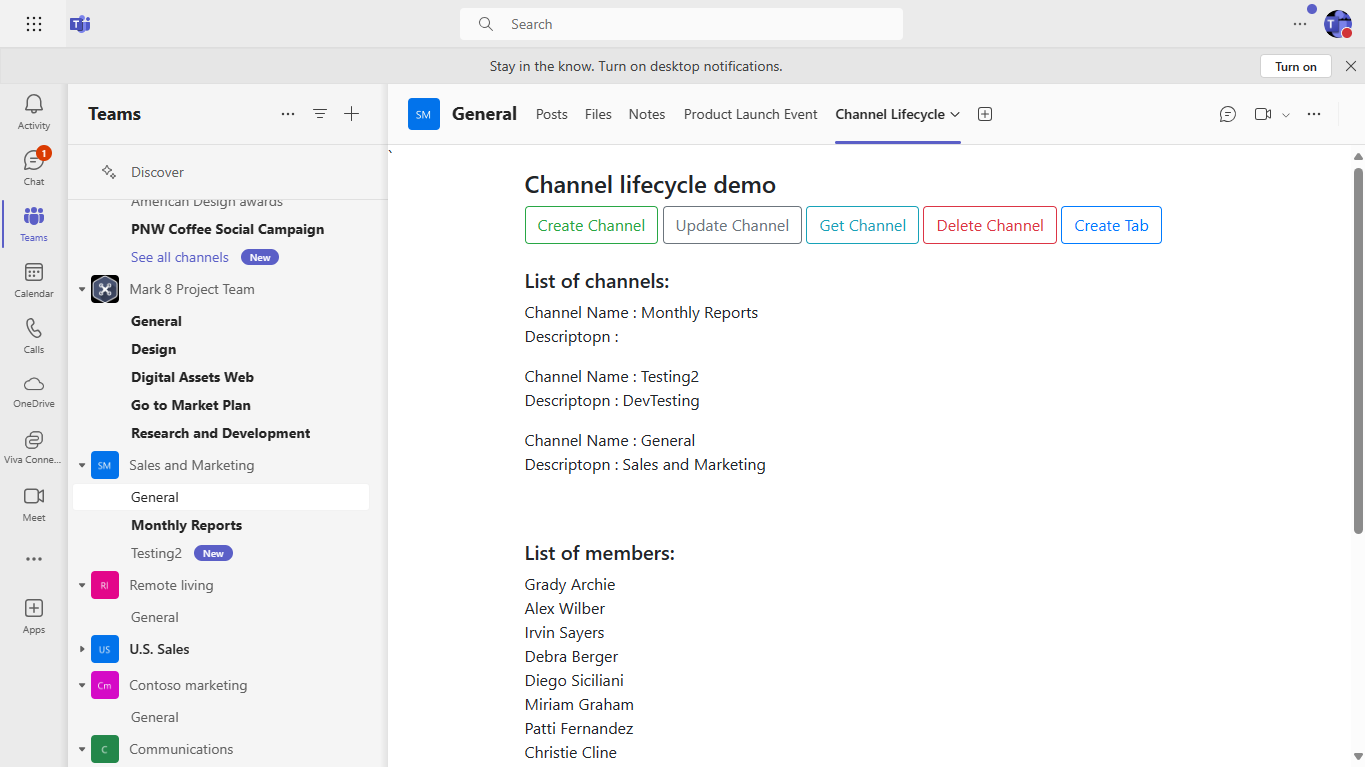The width and height of the screenshot is (1365, 767).
Task: Click the Create Channel button
Action: [591, 225]
